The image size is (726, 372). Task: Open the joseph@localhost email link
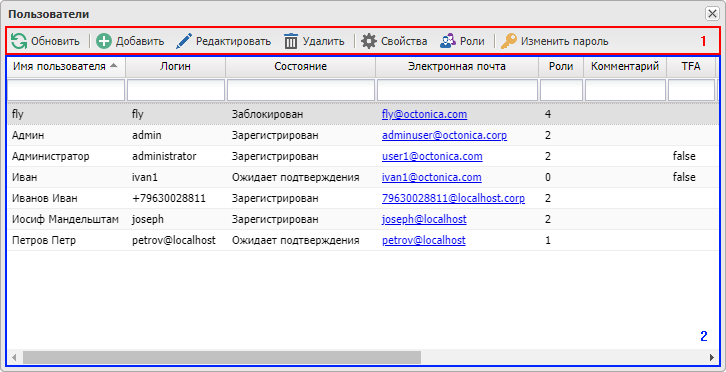pos(424,220)
